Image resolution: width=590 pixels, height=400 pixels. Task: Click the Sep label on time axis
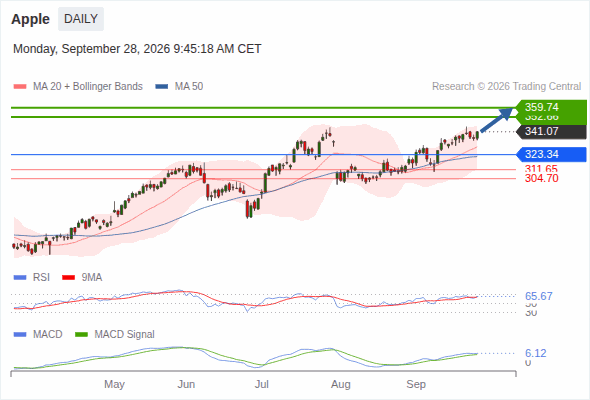tap(416, 385)
